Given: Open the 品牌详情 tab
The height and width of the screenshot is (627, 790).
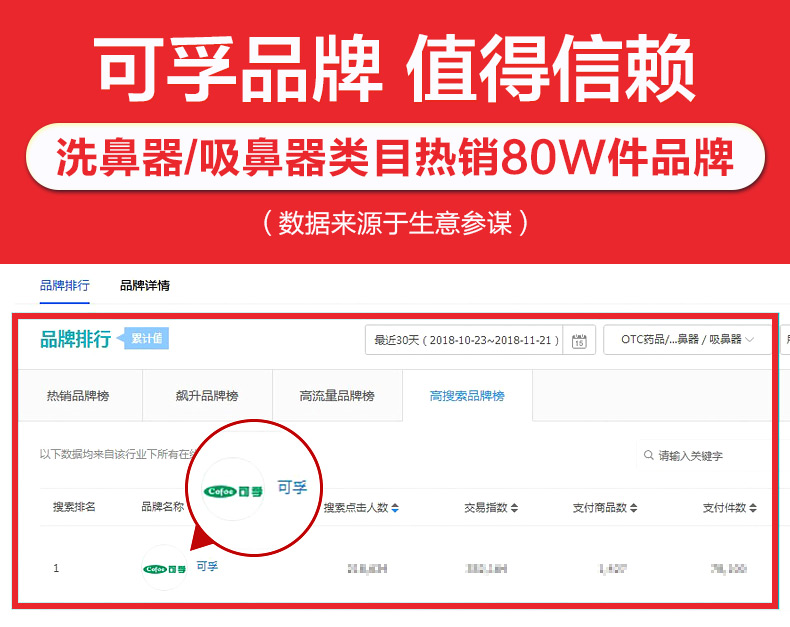Looking at the screenshot, I should point(145,286).
